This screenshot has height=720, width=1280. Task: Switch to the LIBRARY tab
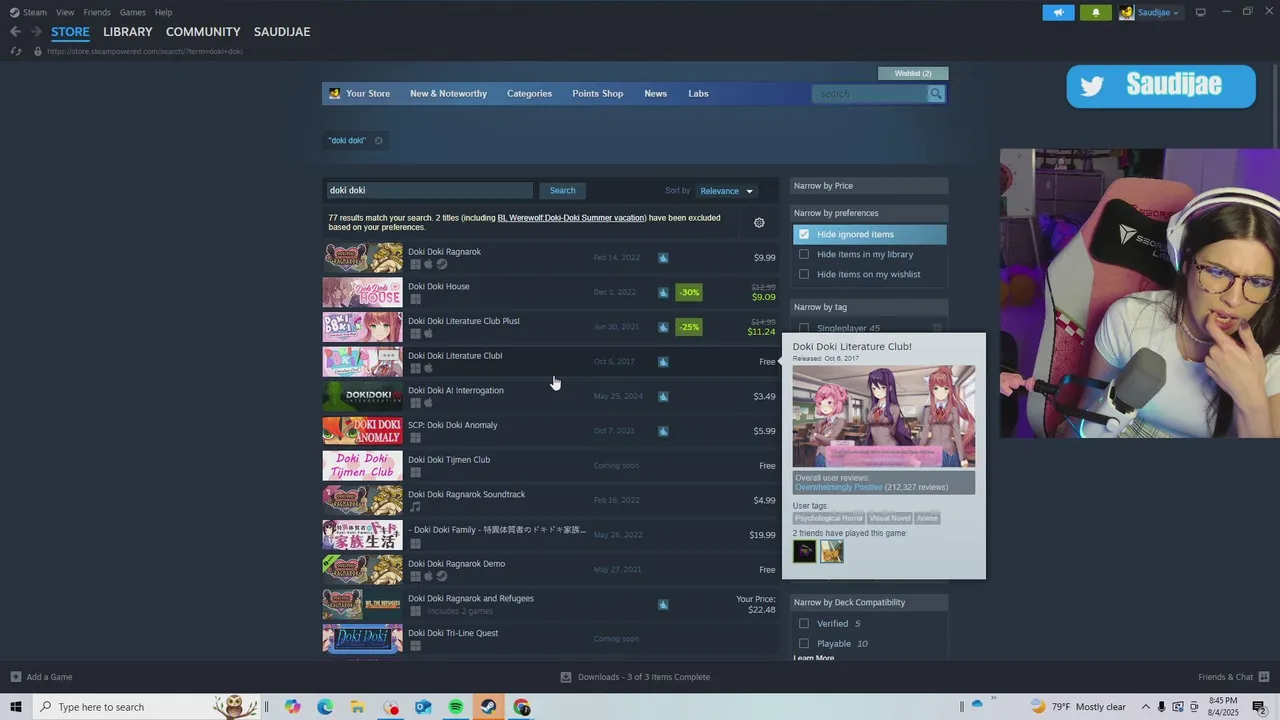coord(128,32)
